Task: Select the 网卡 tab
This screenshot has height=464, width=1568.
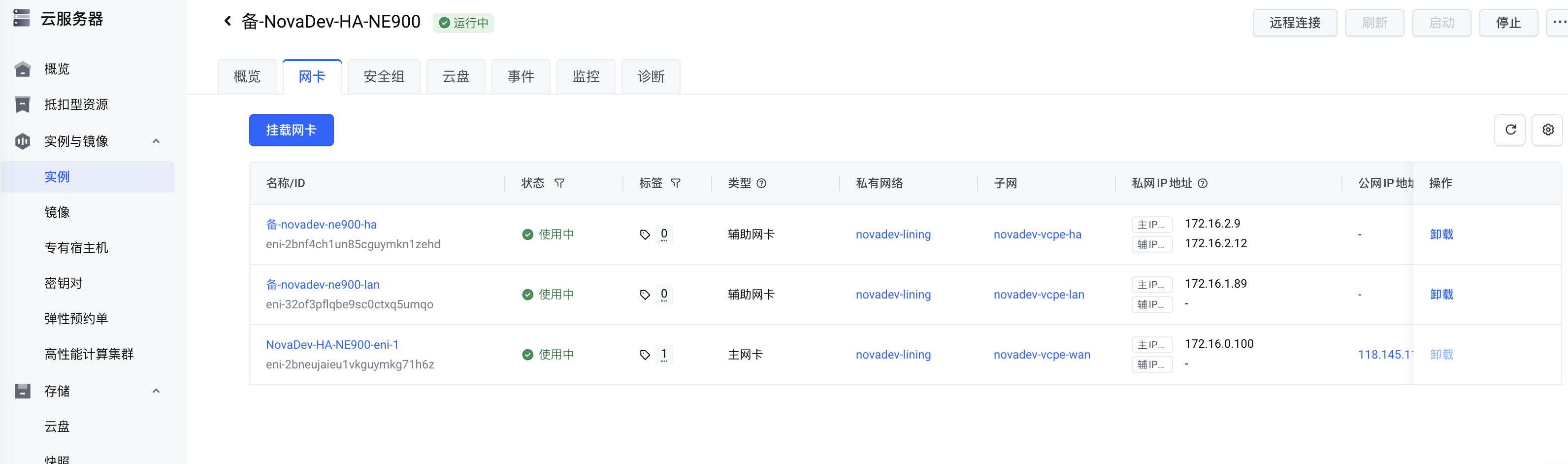Action: (x=312, y=77)
